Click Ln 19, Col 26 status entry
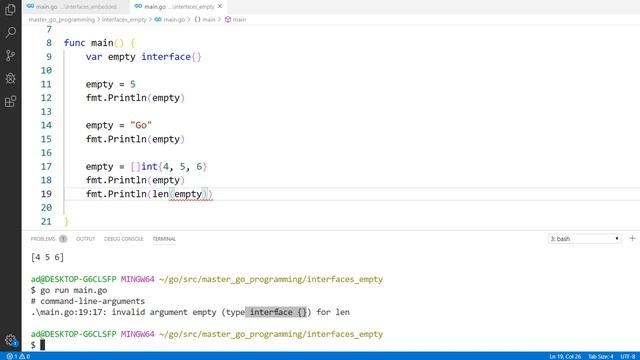Viewport: 640px width, 360px height. [x=565, y=356]
